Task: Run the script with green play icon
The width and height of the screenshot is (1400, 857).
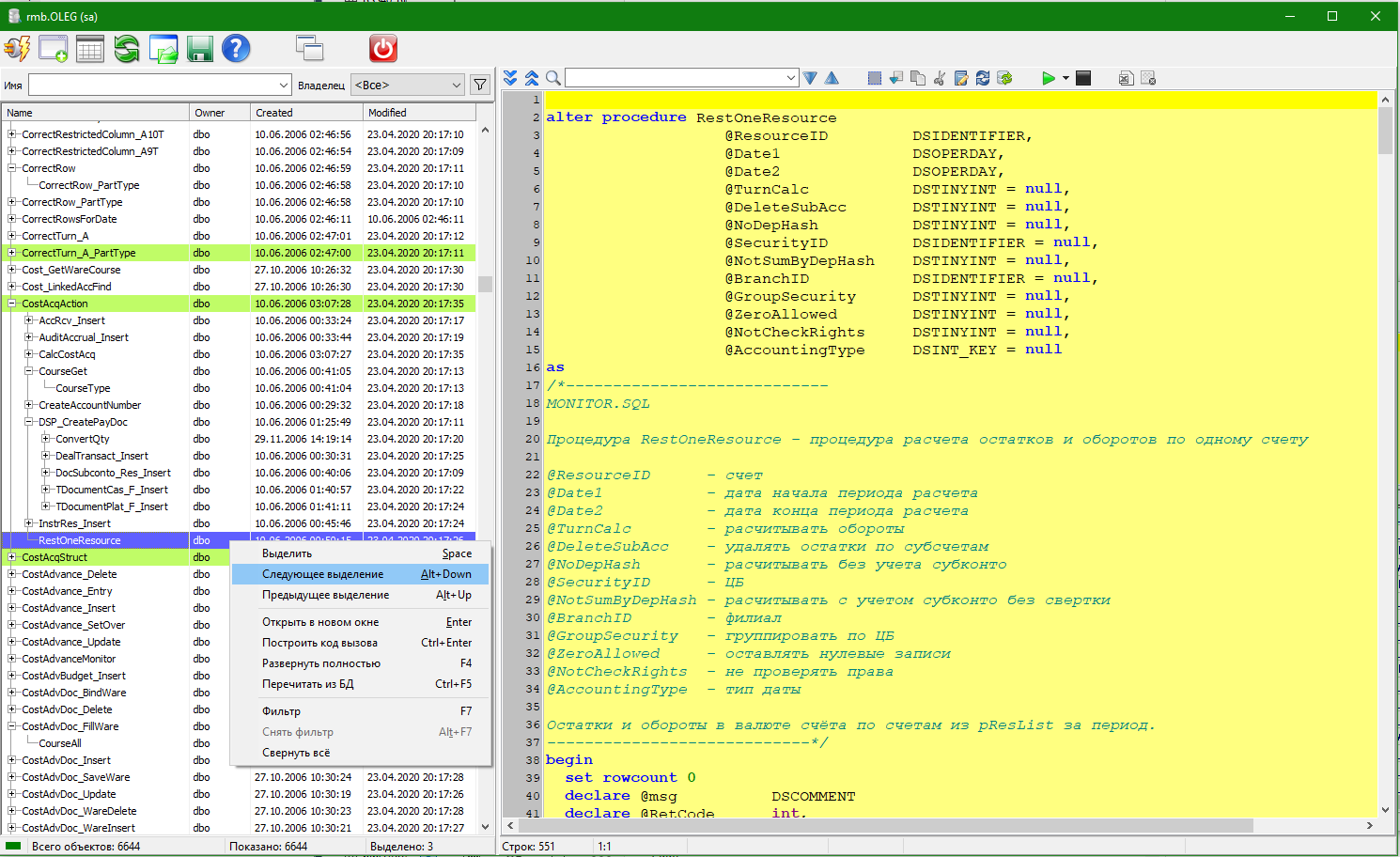Action: 1048,78
